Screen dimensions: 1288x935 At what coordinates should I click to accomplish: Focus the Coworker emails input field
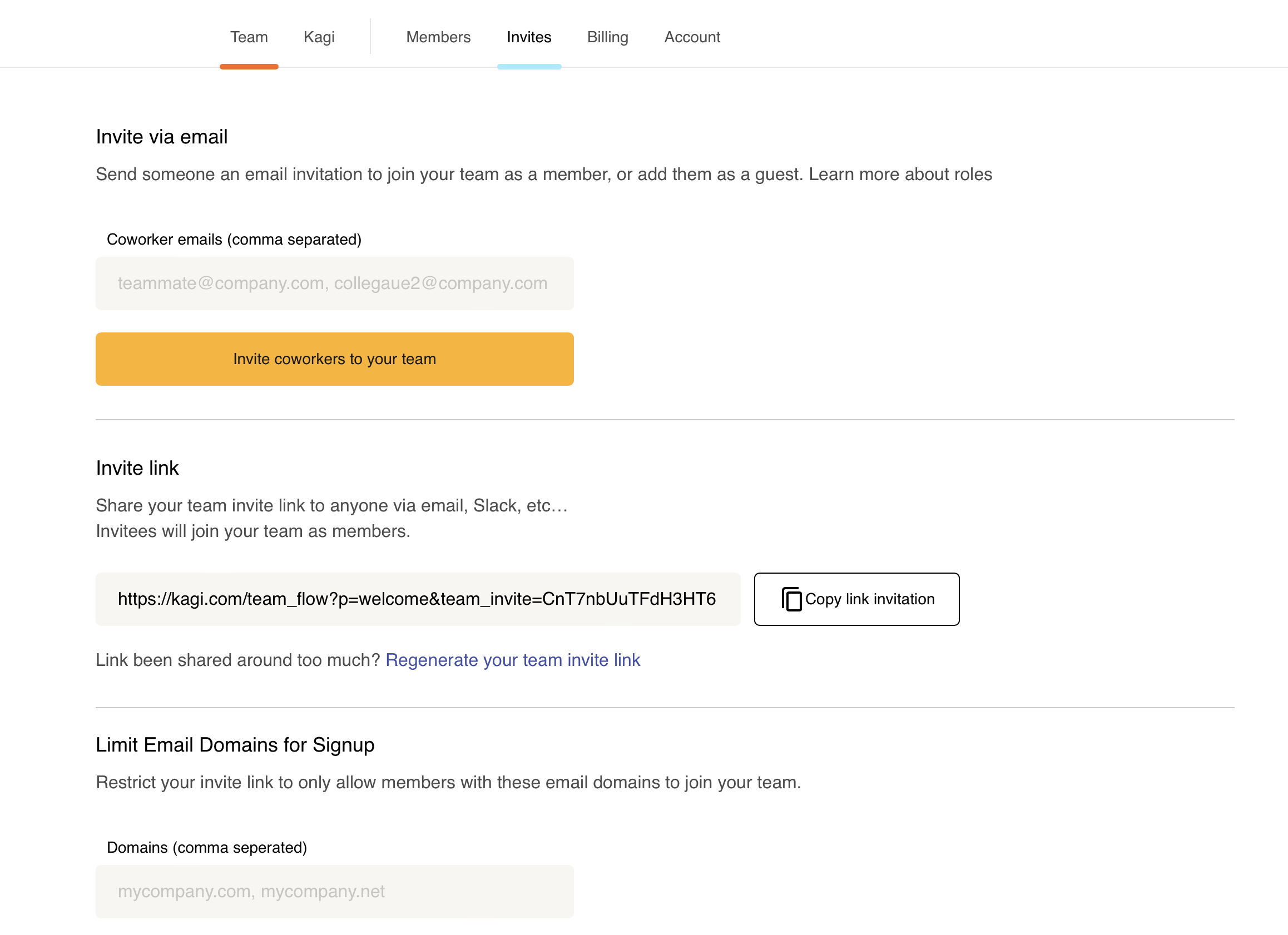[x=334, y=284]
